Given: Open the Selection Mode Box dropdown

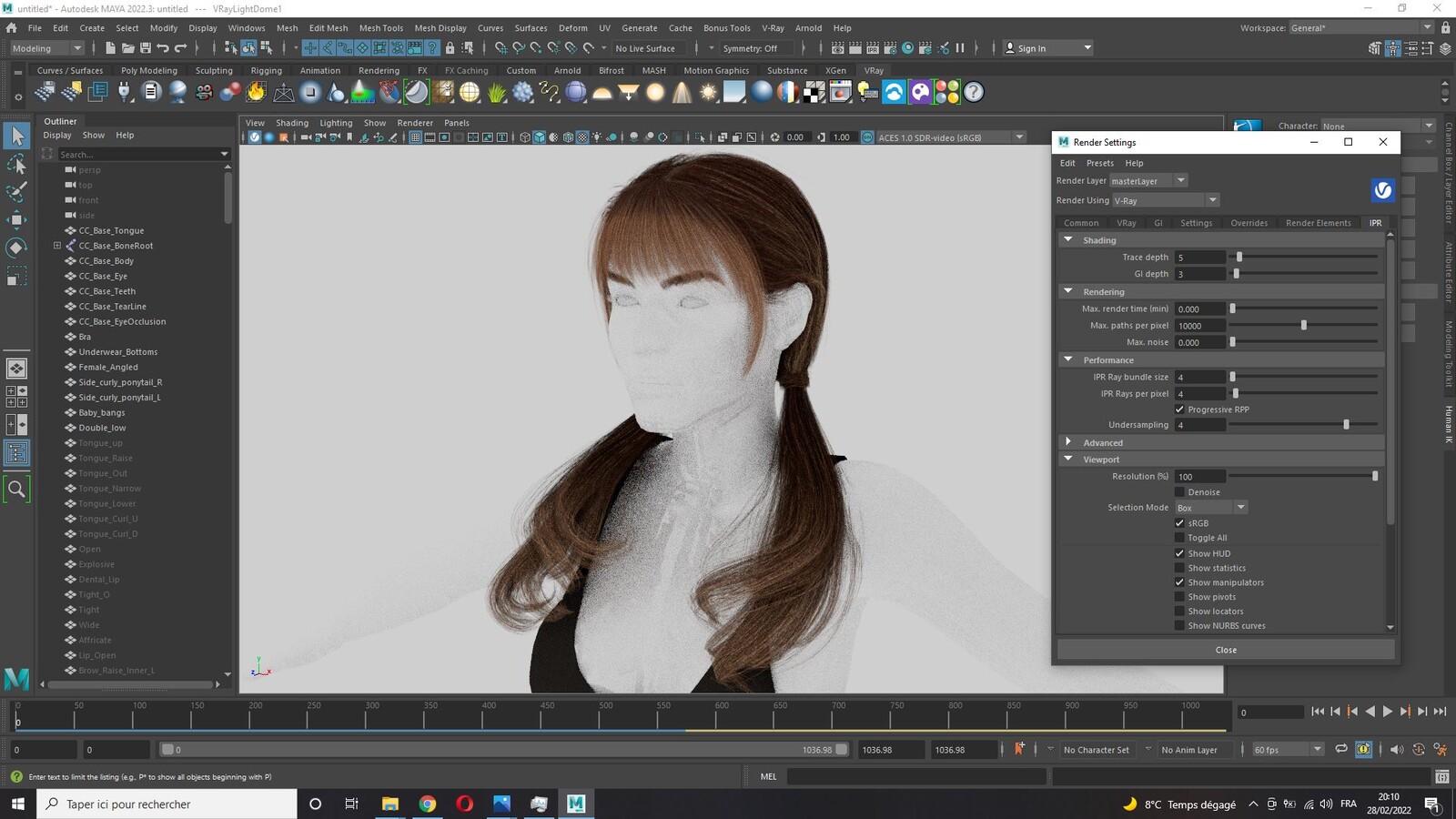Looking at the screenshot, I should pos(1210,508).
